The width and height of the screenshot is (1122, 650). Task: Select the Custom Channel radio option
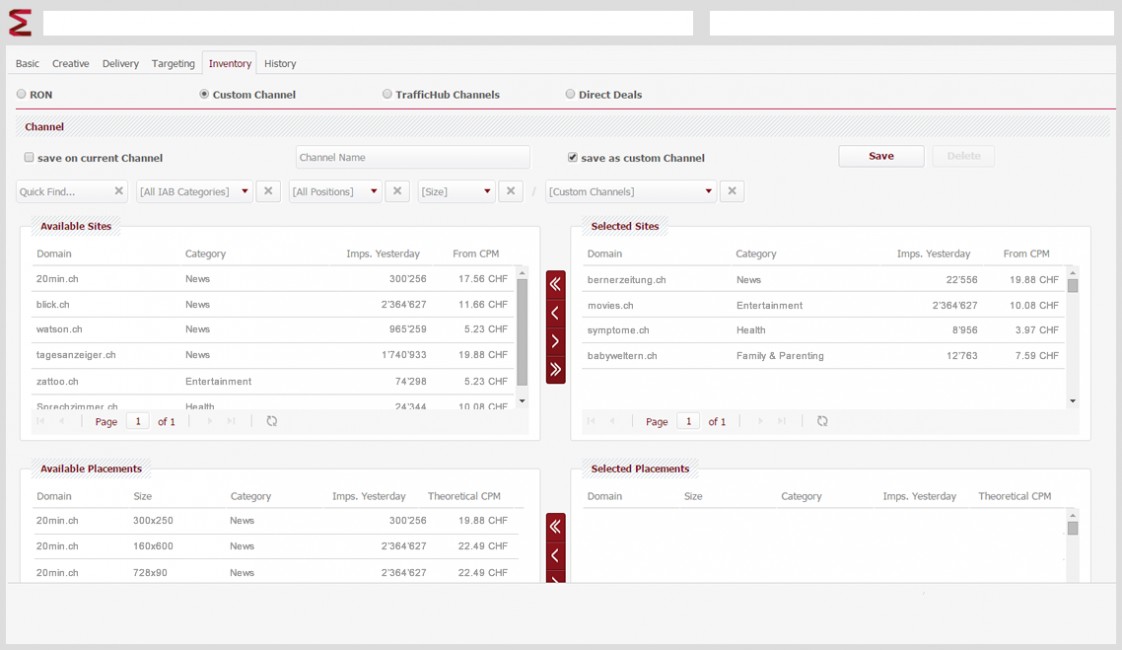(204, 94)
